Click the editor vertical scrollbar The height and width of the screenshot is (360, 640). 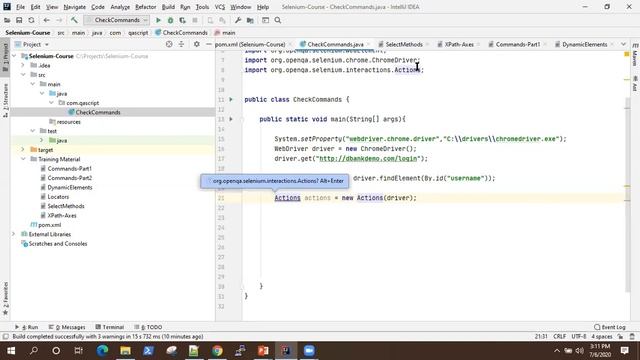[627, 195]
